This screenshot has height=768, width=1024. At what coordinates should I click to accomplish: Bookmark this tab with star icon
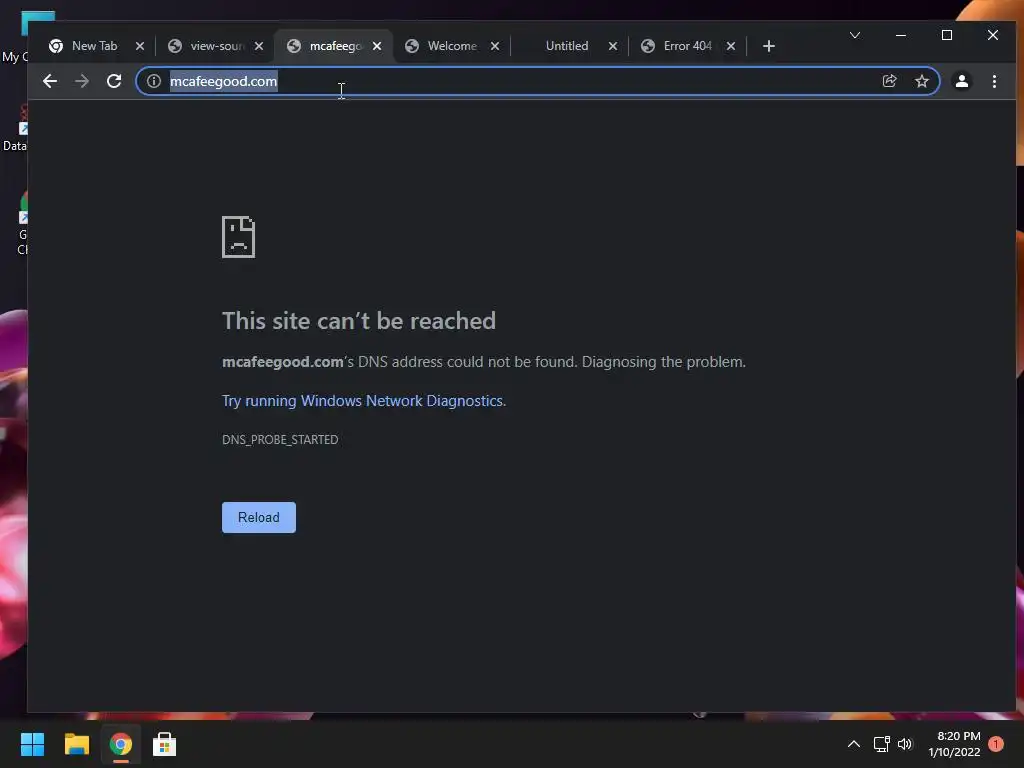coord(921,81)
